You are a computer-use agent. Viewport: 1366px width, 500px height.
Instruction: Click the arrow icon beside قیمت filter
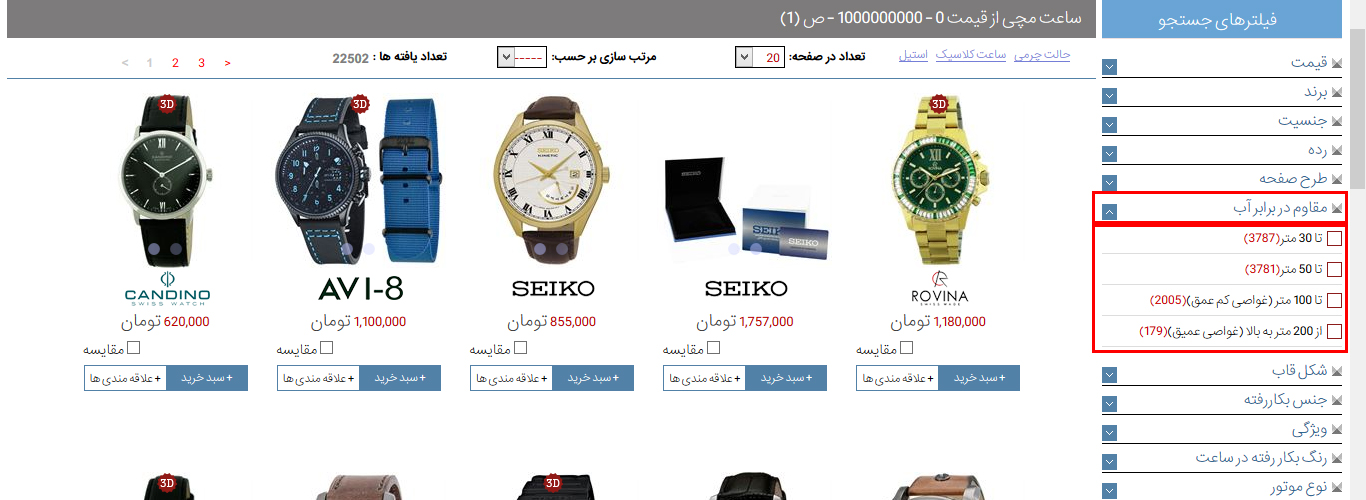click(x=1110, y=67)
